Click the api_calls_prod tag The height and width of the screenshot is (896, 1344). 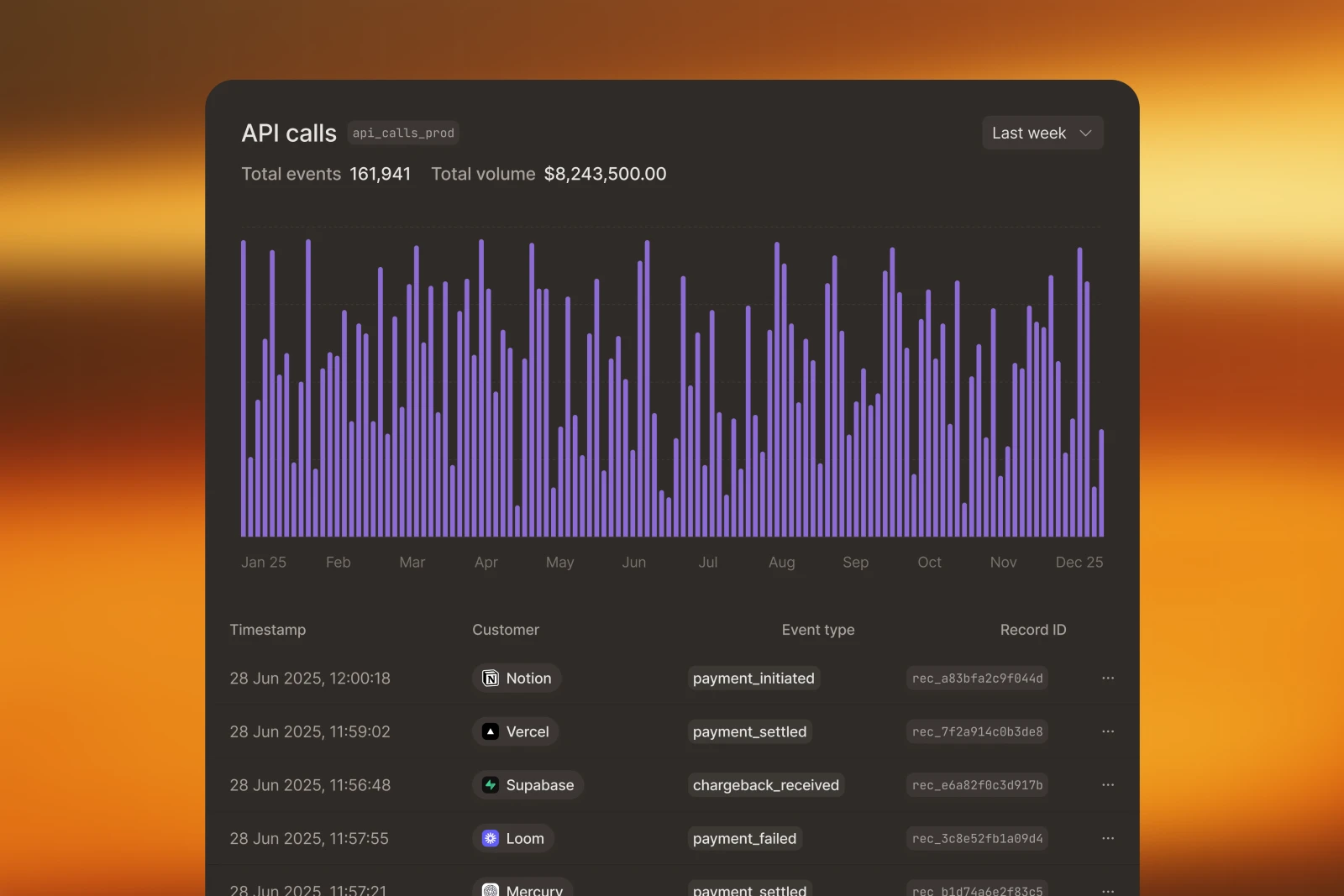point(403,133)
